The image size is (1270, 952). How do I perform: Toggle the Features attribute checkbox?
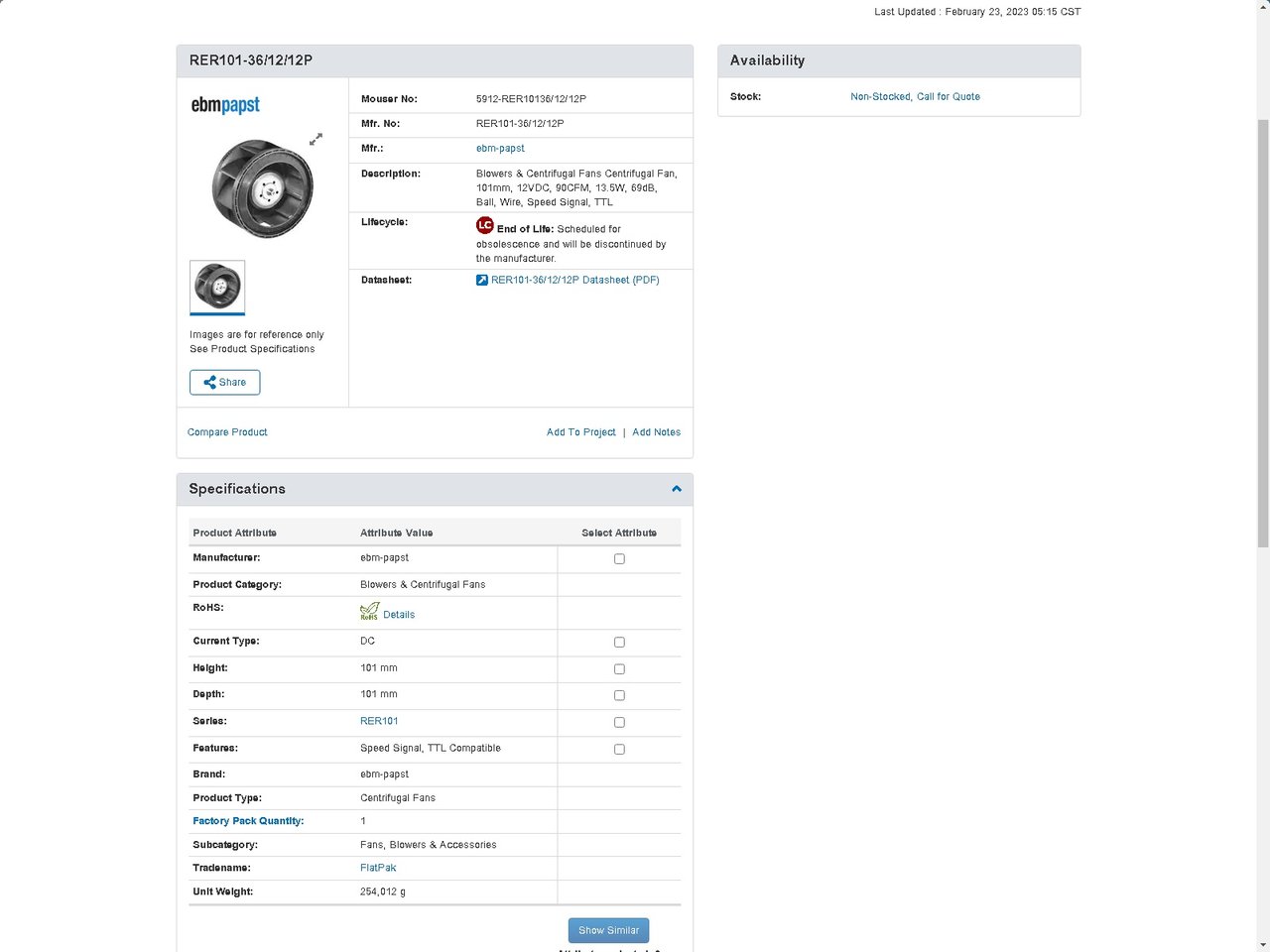tap(619, 750)
